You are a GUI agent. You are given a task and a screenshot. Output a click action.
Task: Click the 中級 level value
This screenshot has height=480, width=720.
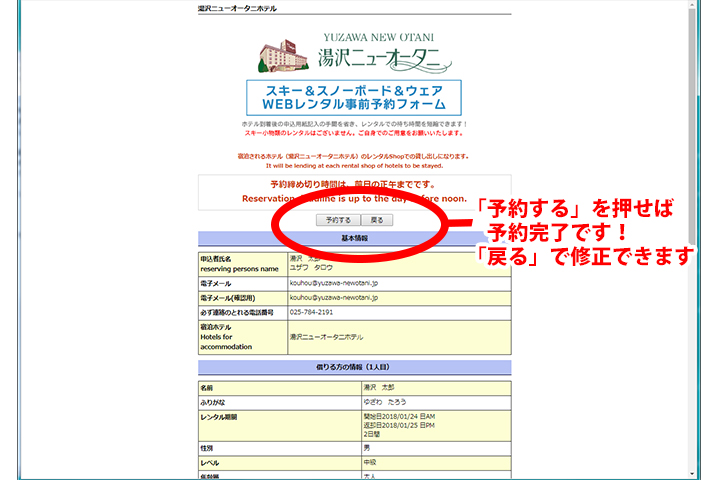click(370, 463)
